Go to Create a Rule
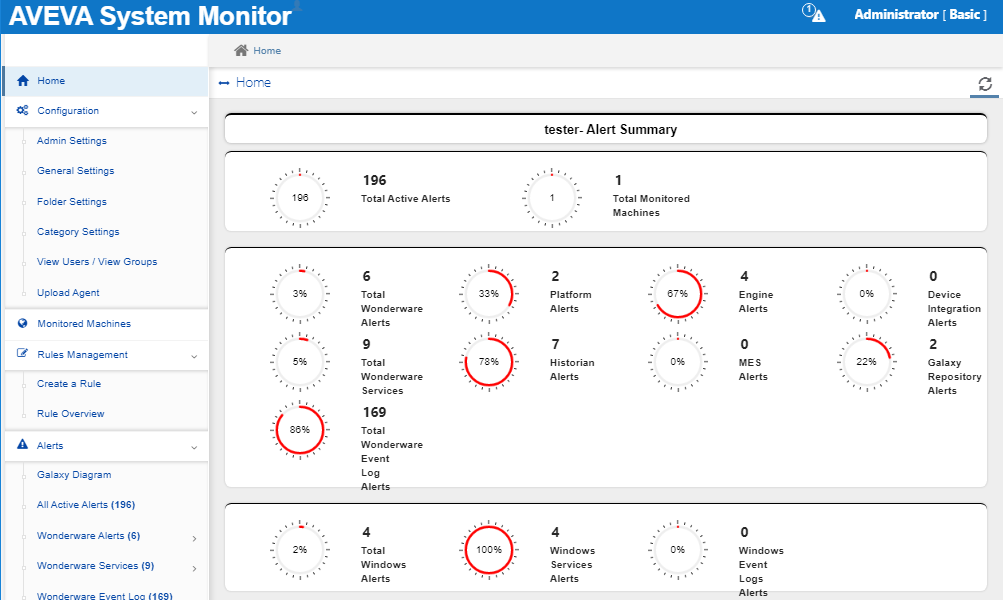This screenshot has width=1003, height=600. (x=69, y=384)
